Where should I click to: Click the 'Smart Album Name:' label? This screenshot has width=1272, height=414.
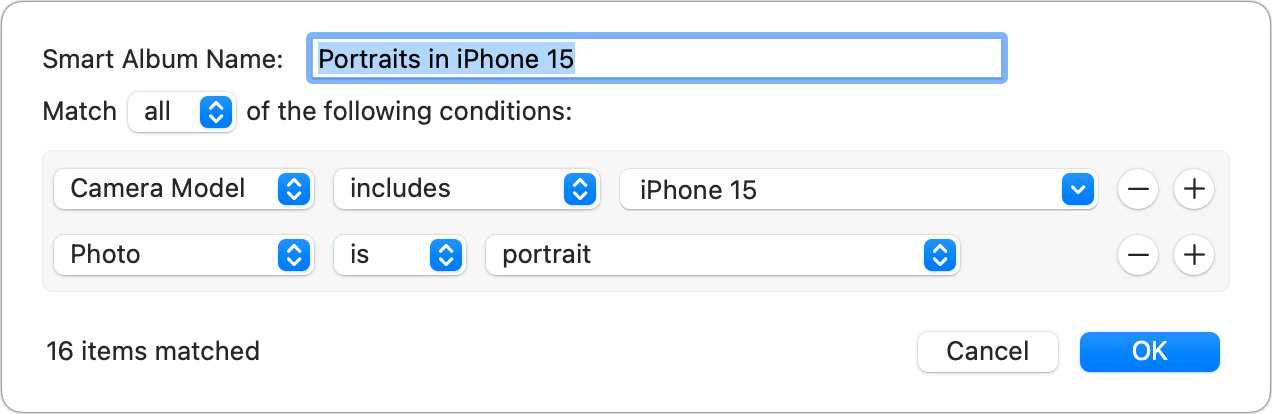(163, 59)
